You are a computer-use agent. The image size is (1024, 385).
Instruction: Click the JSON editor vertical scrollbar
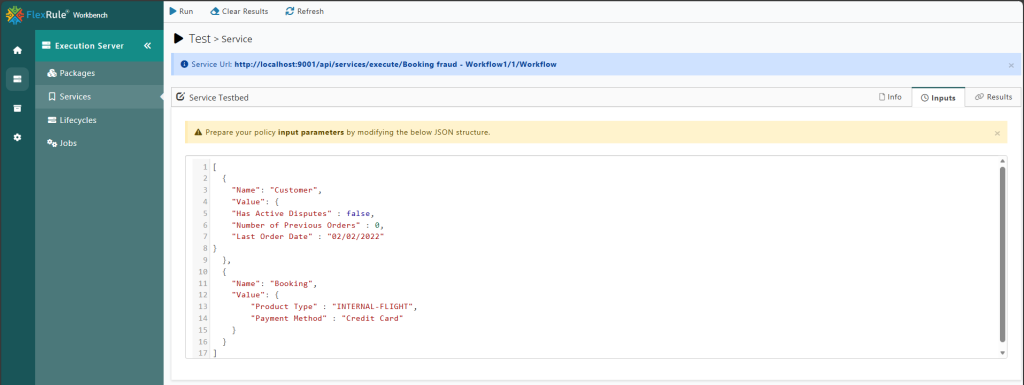tap(1002, 254)
